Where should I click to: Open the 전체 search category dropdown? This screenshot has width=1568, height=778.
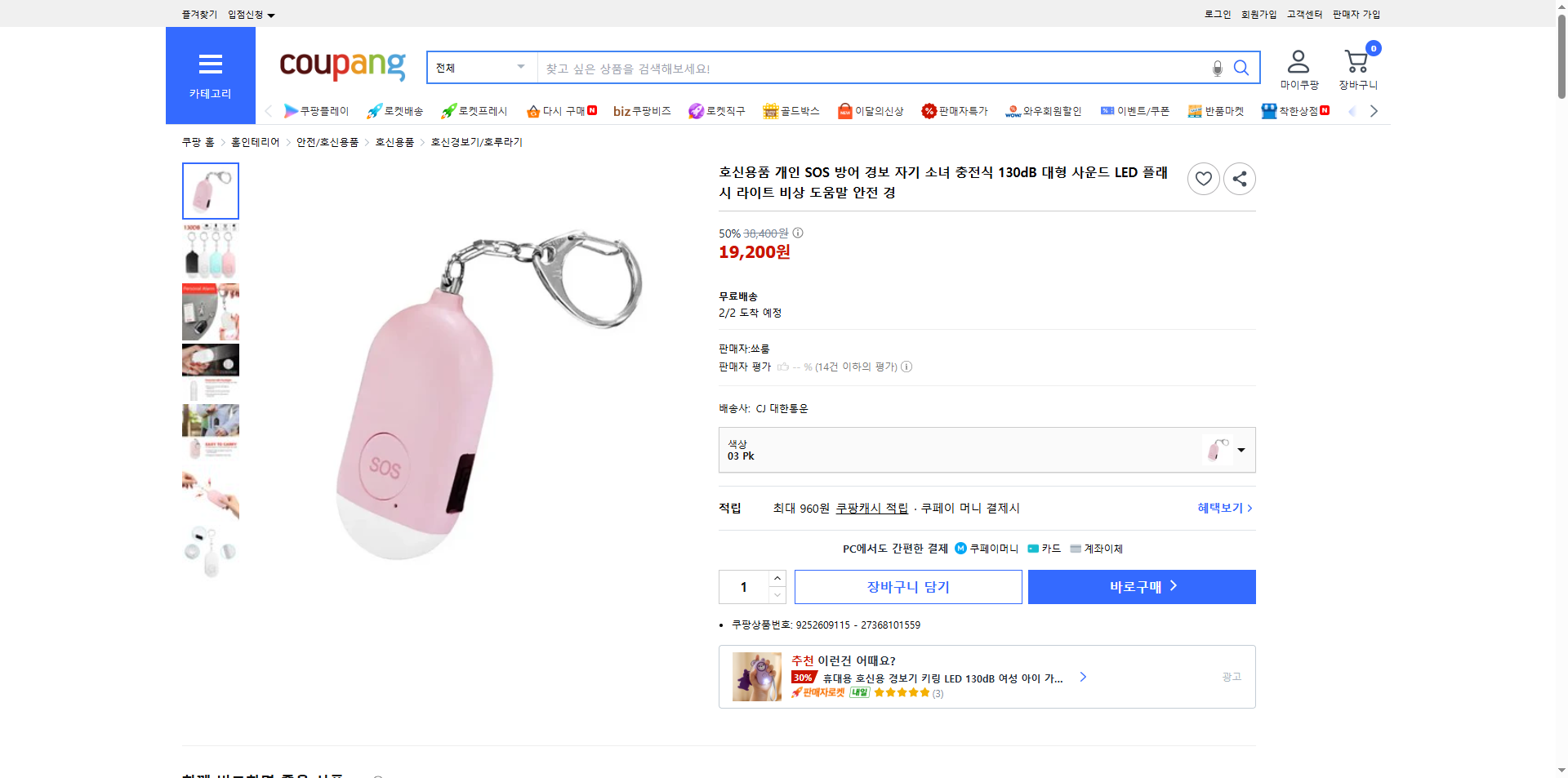480,67
